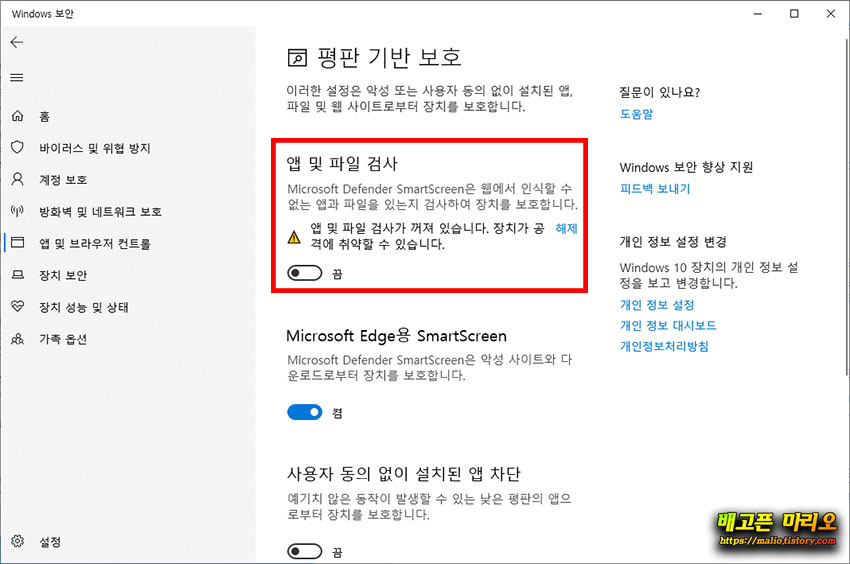The width and height of the screenshot is (850, 564).
Task: Open 개인정보처리방침 link
Action: coord(664,346)
